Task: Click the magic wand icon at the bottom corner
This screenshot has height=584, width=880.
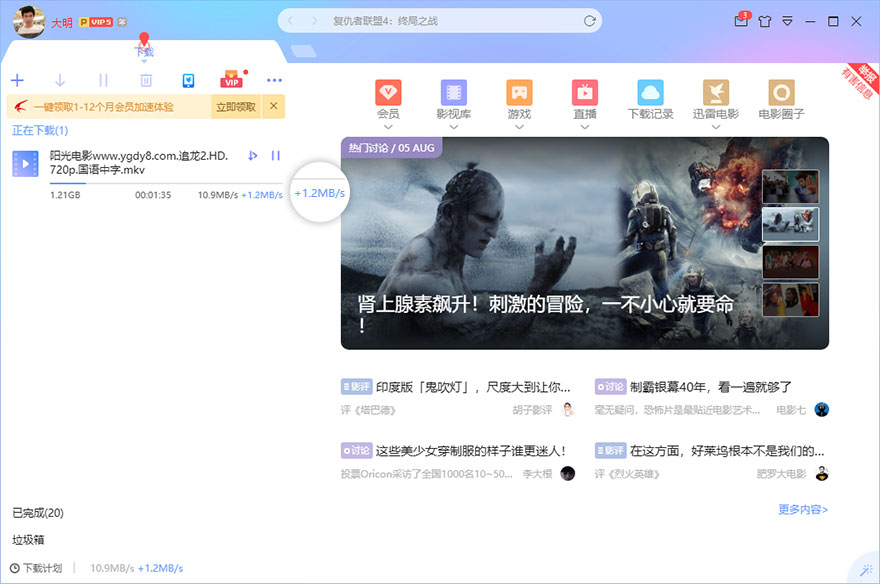Action: click(x=867, y=571)
